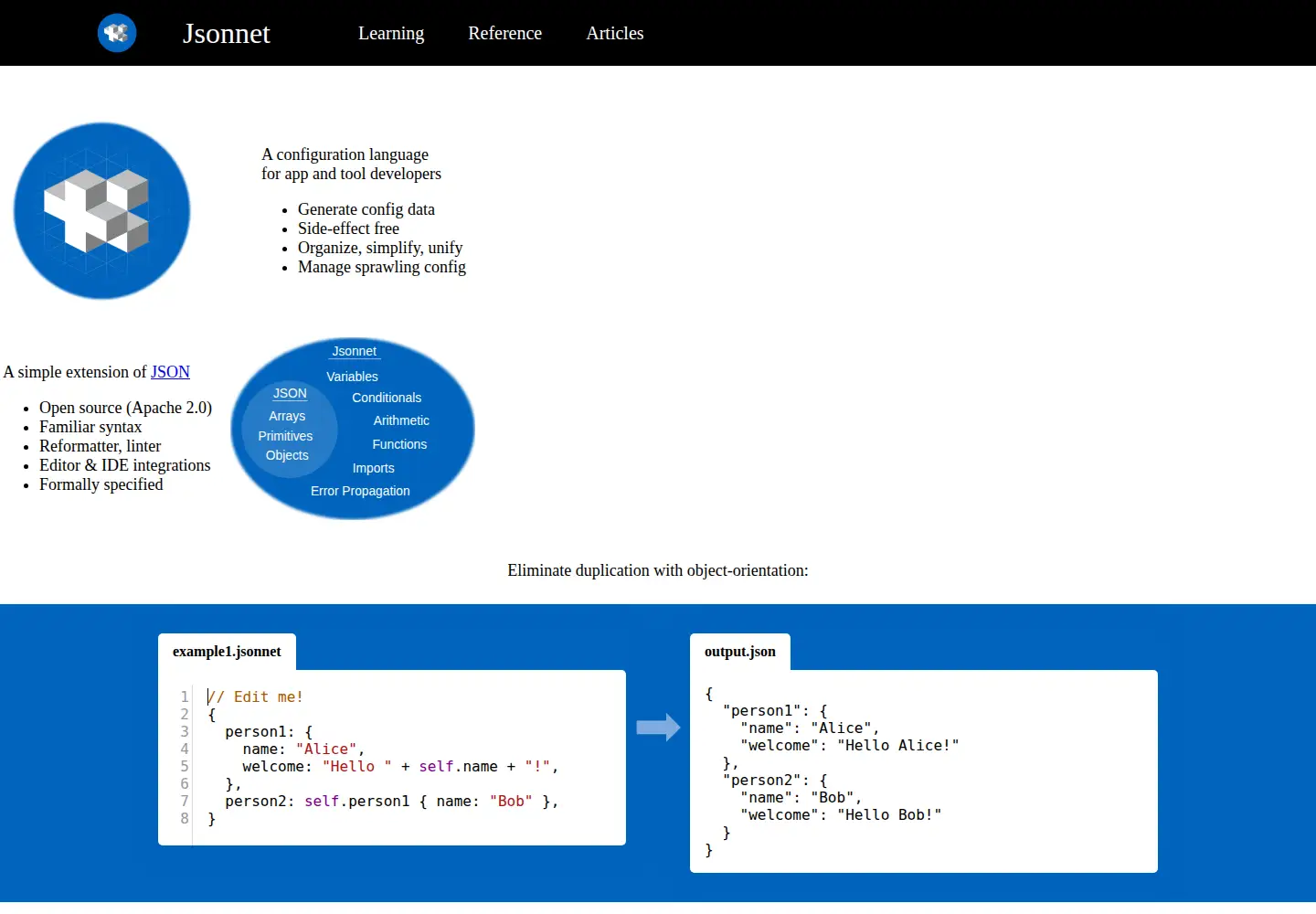Open the Learning menu

pos(391,33)
